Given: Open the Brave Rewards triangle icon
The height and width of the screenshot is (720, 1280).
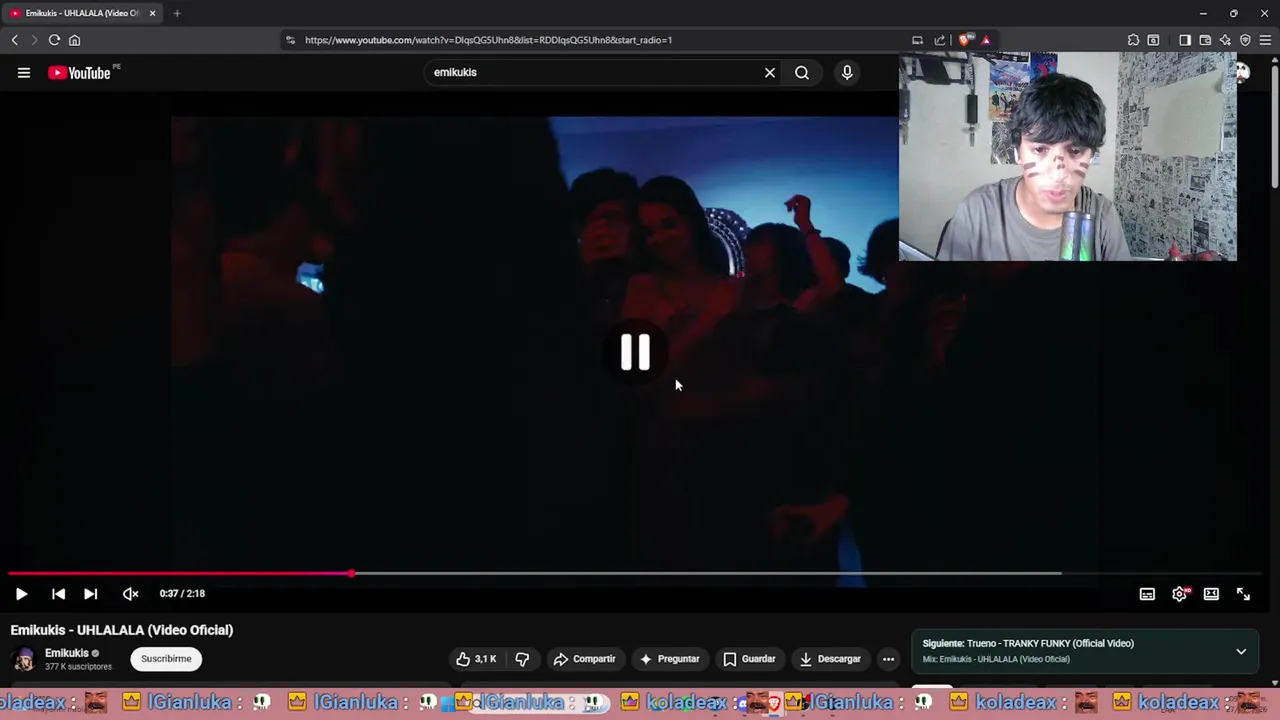Looking at the screenshot, I should (x=985, y=40).
